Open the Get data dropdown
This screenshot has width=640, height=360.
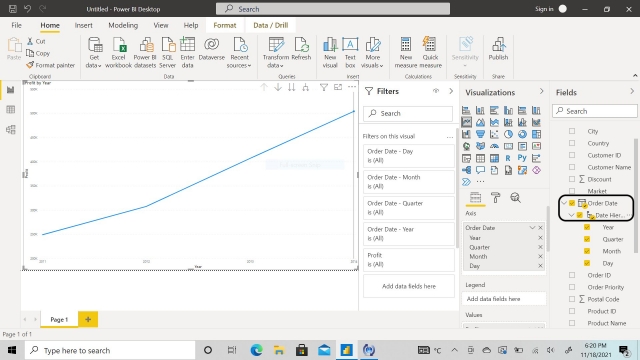[94, 53]
